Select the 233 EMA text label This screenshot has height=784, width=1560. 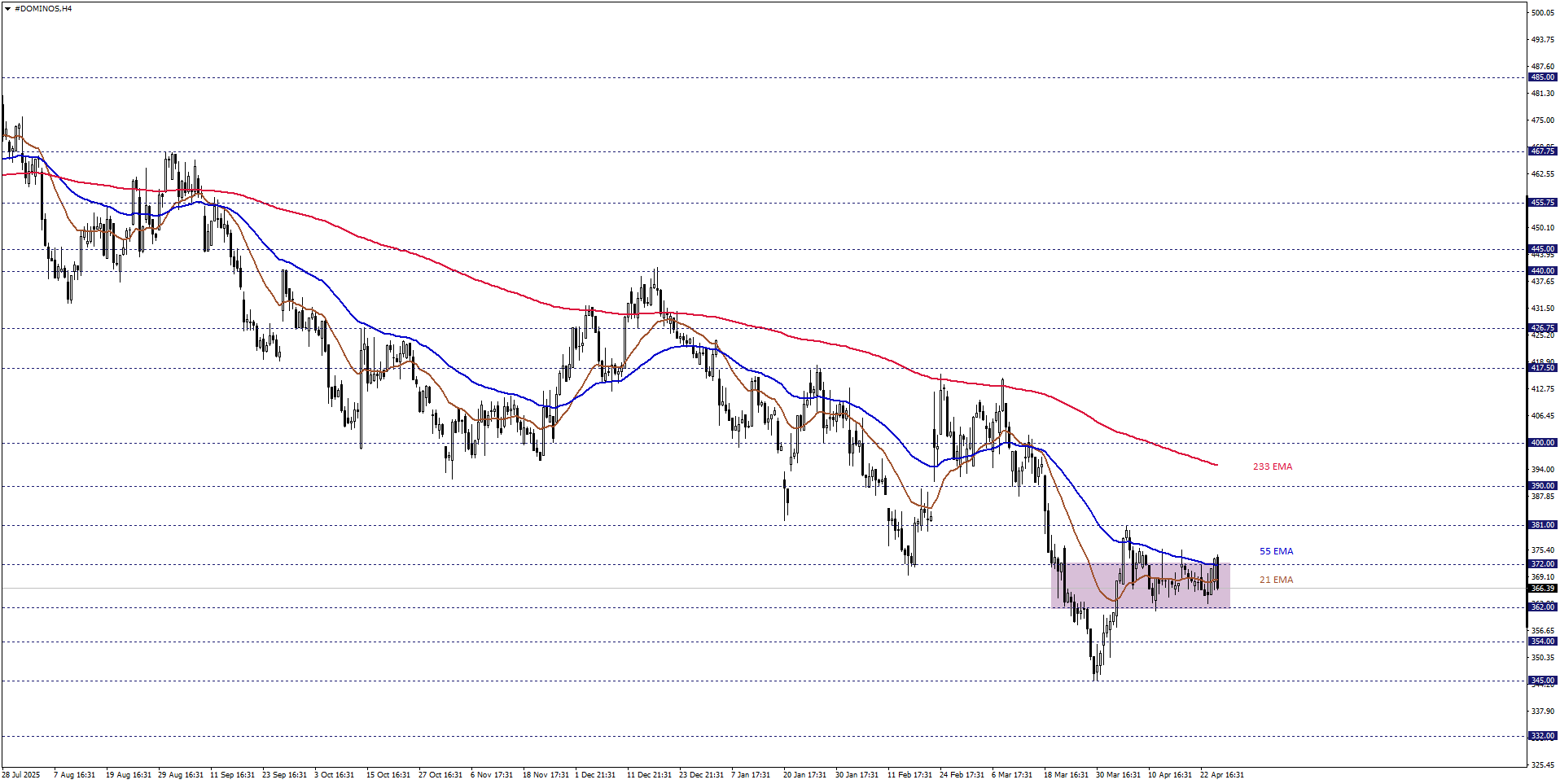(x=1273, y=466)
